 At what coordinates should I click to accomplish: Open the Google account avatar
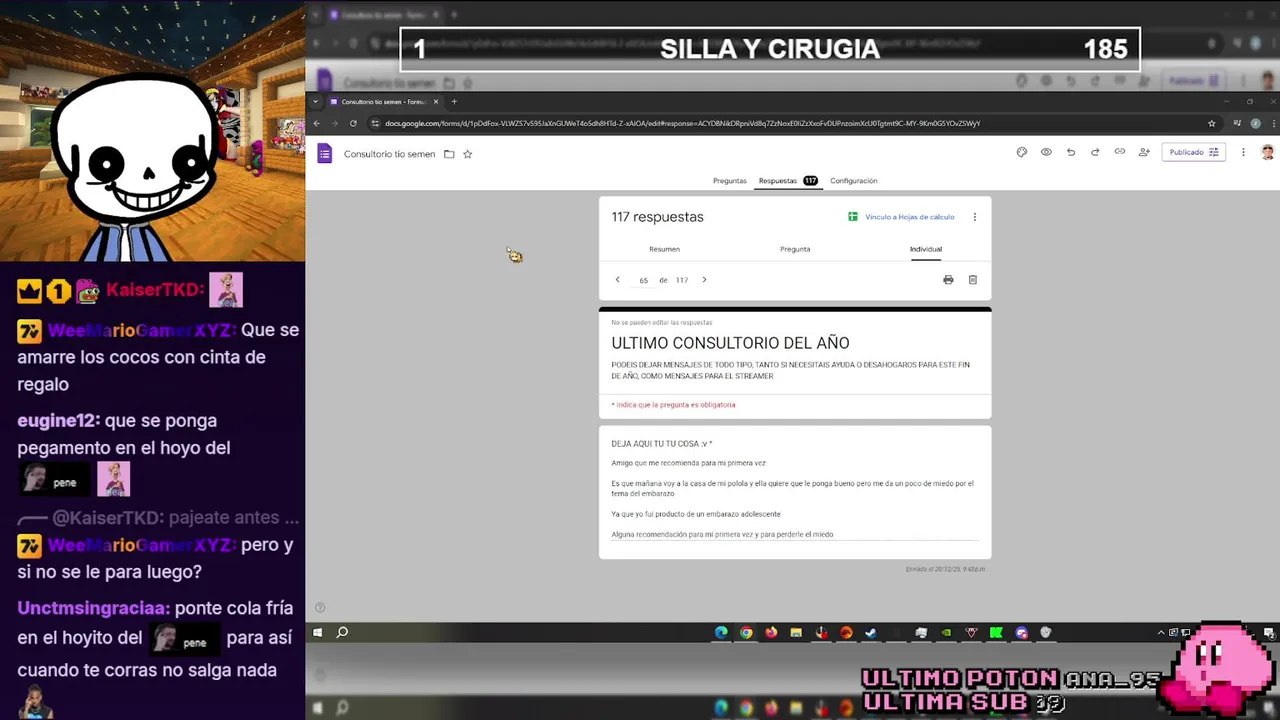[1267, 152]
